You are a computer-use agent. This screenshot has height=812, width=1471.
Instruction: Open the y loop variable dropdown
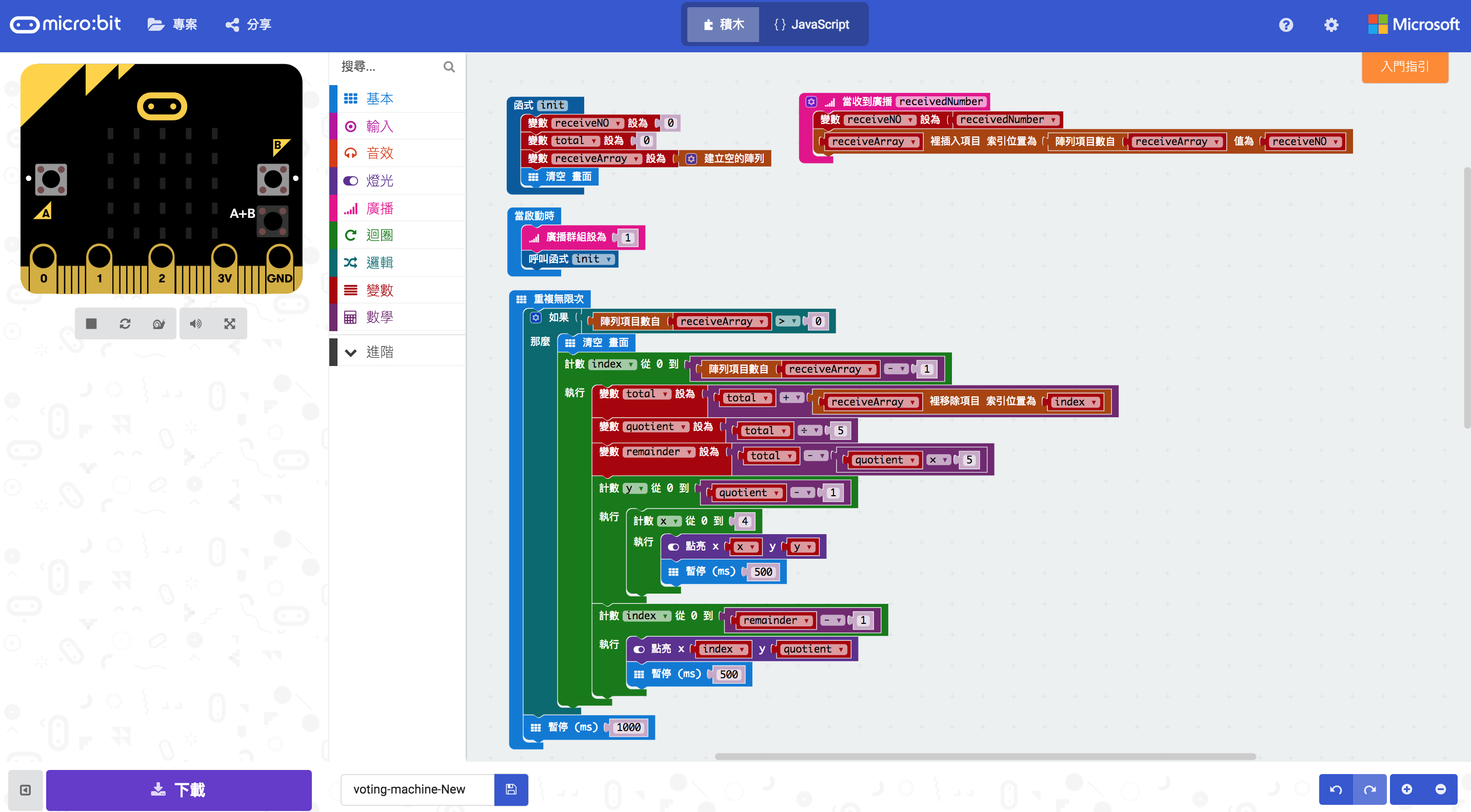click(x=635, y=489)
